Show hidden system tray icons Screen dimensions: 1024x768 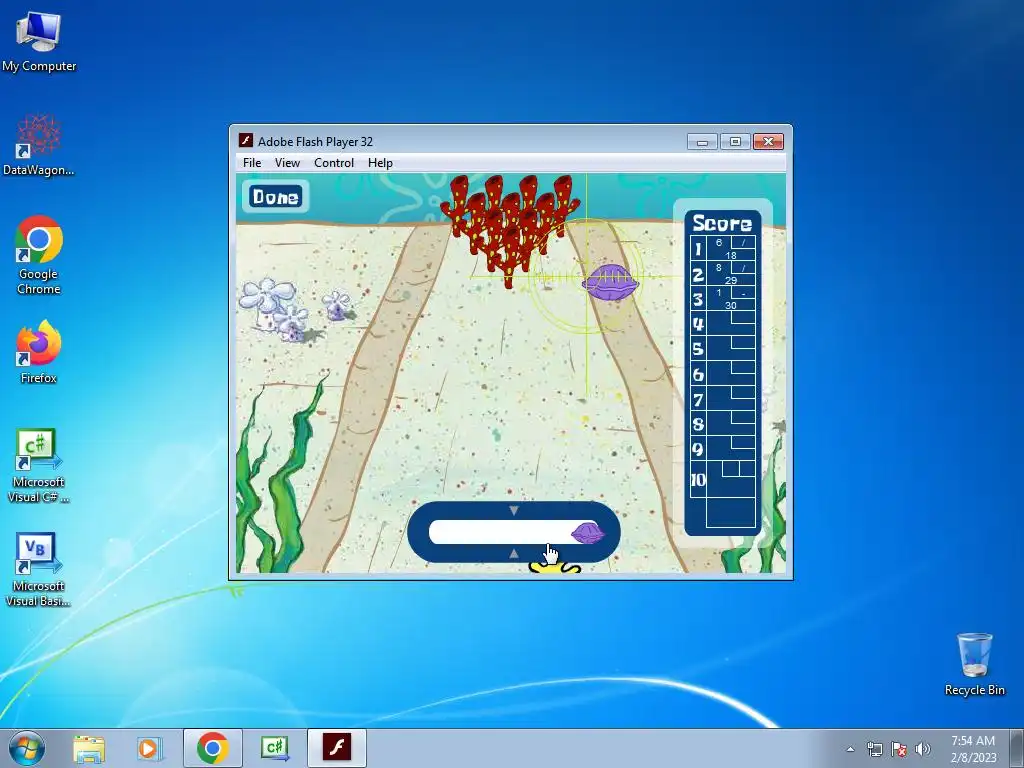point(850,749)
